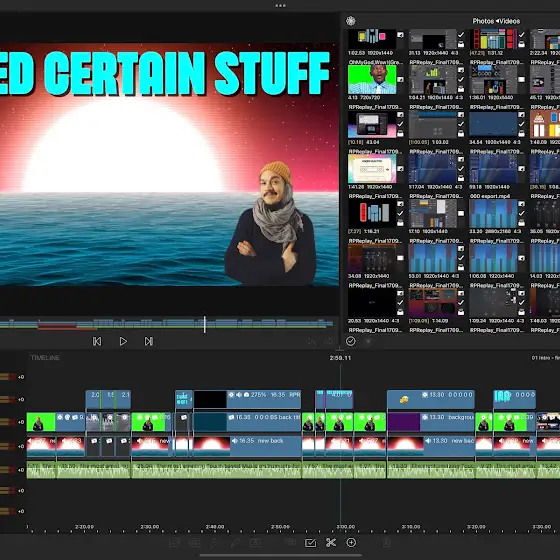560x560 pixels.
Task: Select the library clip marked [10.18] 43.04
Action: point(372,124)
